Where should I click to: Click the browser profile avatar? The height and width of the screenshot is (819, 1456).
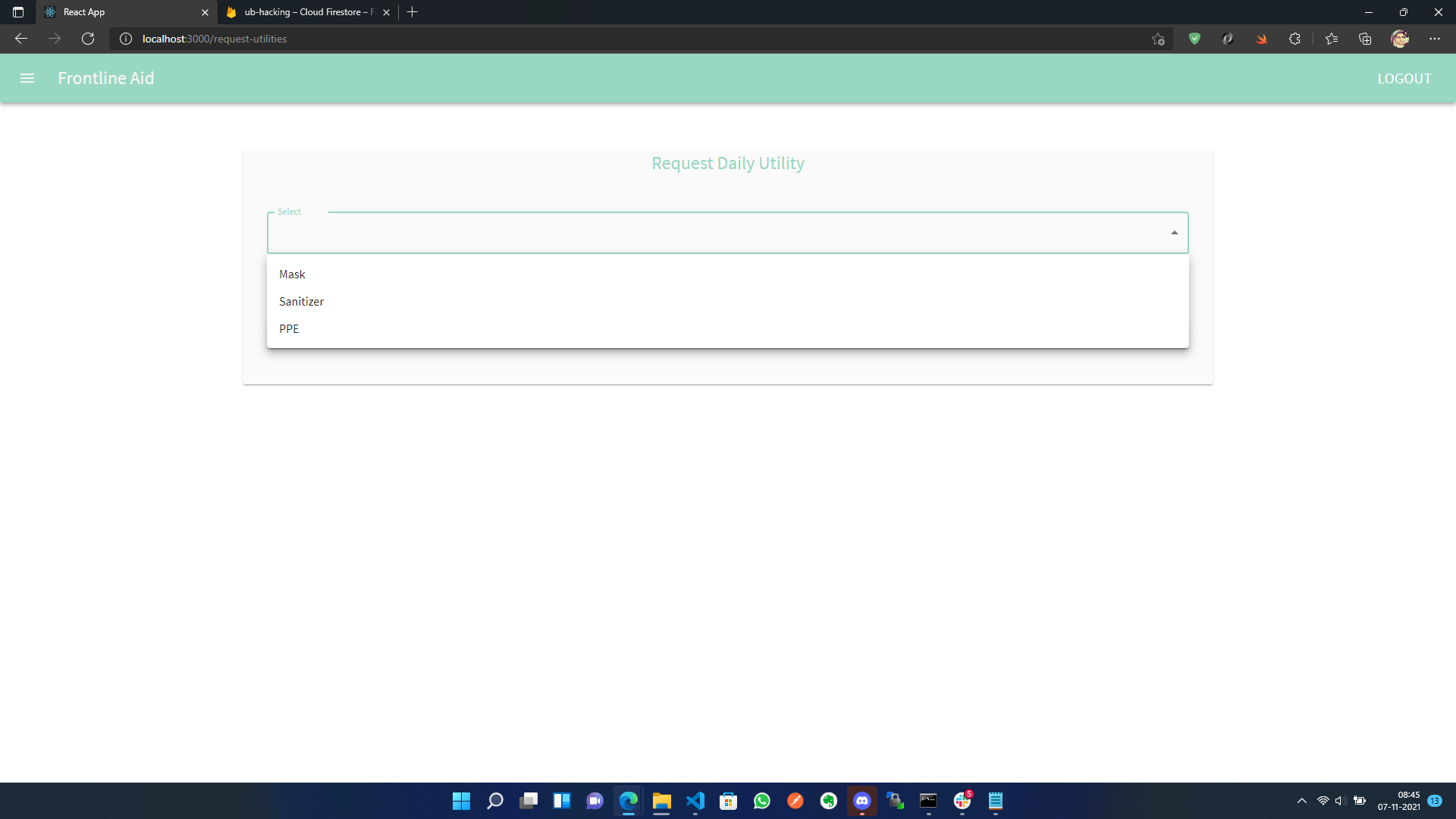[x=1400, y=39]
